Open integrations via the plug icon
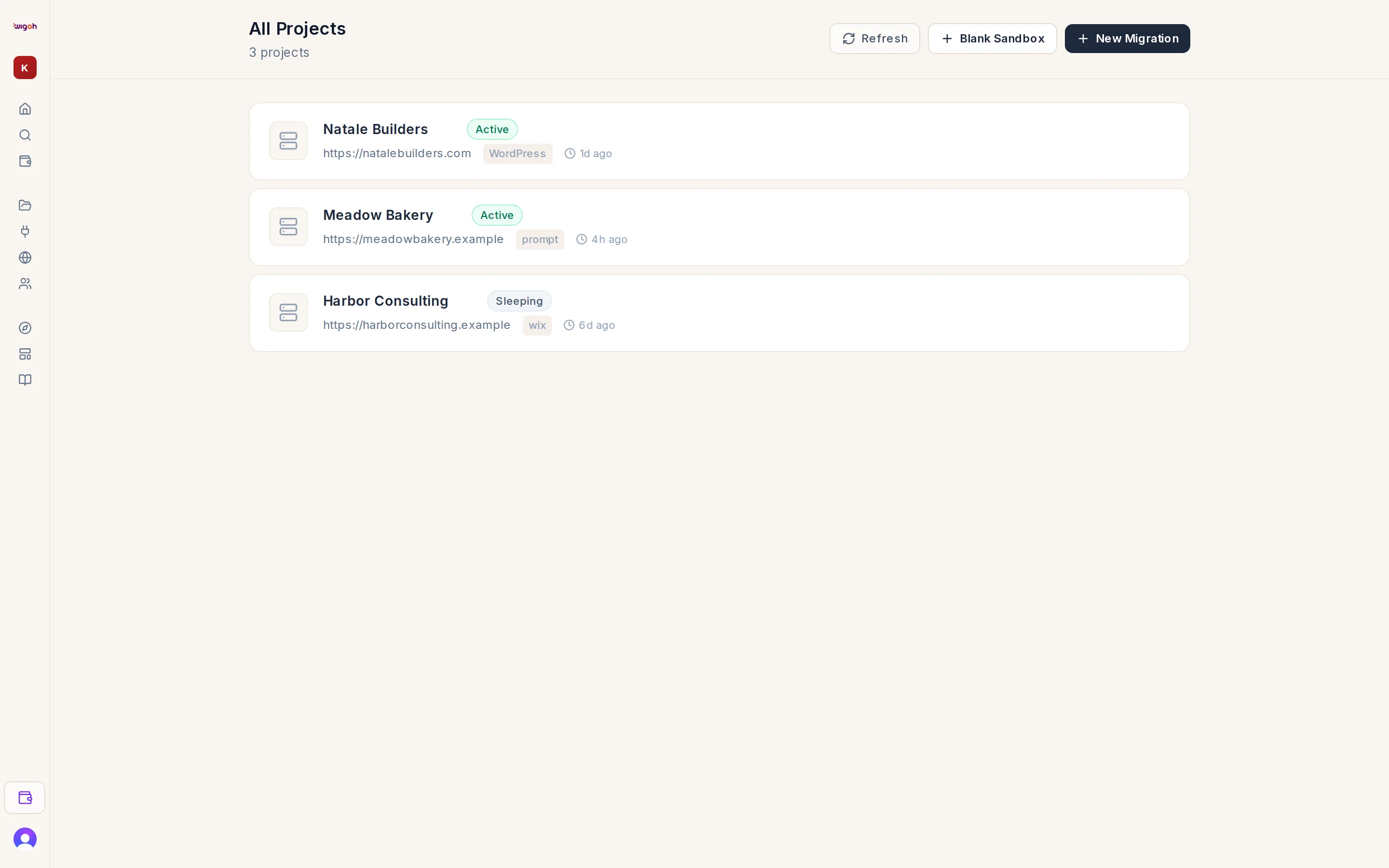This screenshot has height=868, width=1389. tap(25, 231)
